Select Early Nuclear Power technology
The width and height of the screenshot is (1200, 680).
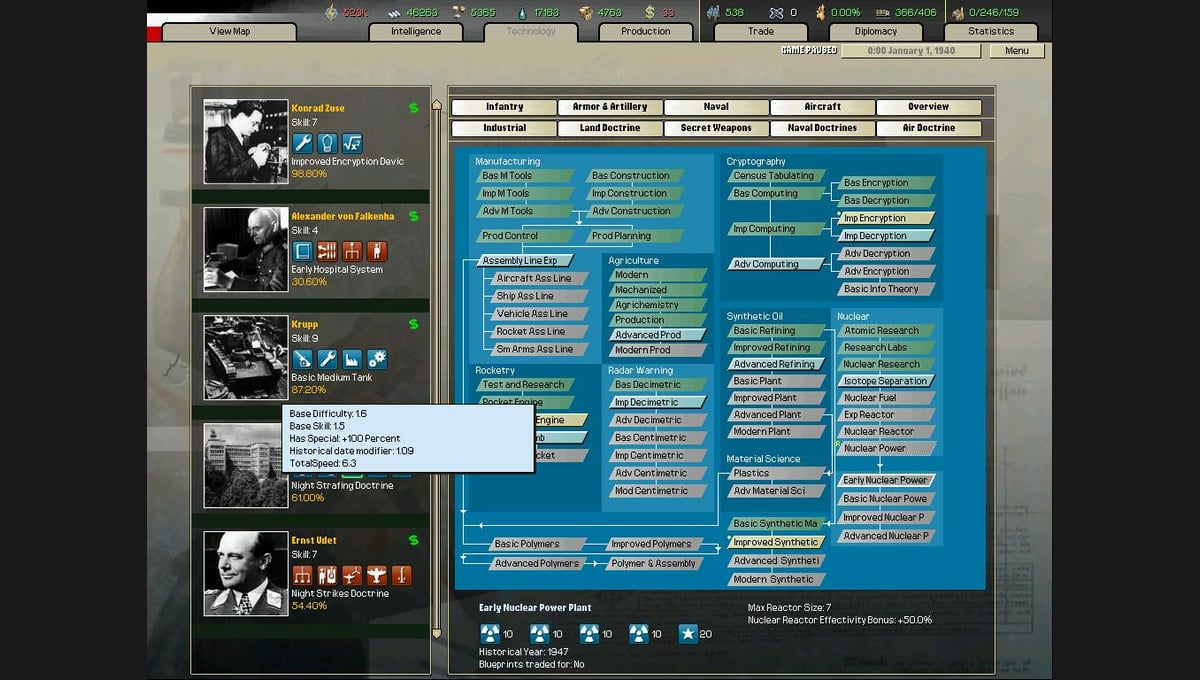pyautogui.click(x=887, y=480)
